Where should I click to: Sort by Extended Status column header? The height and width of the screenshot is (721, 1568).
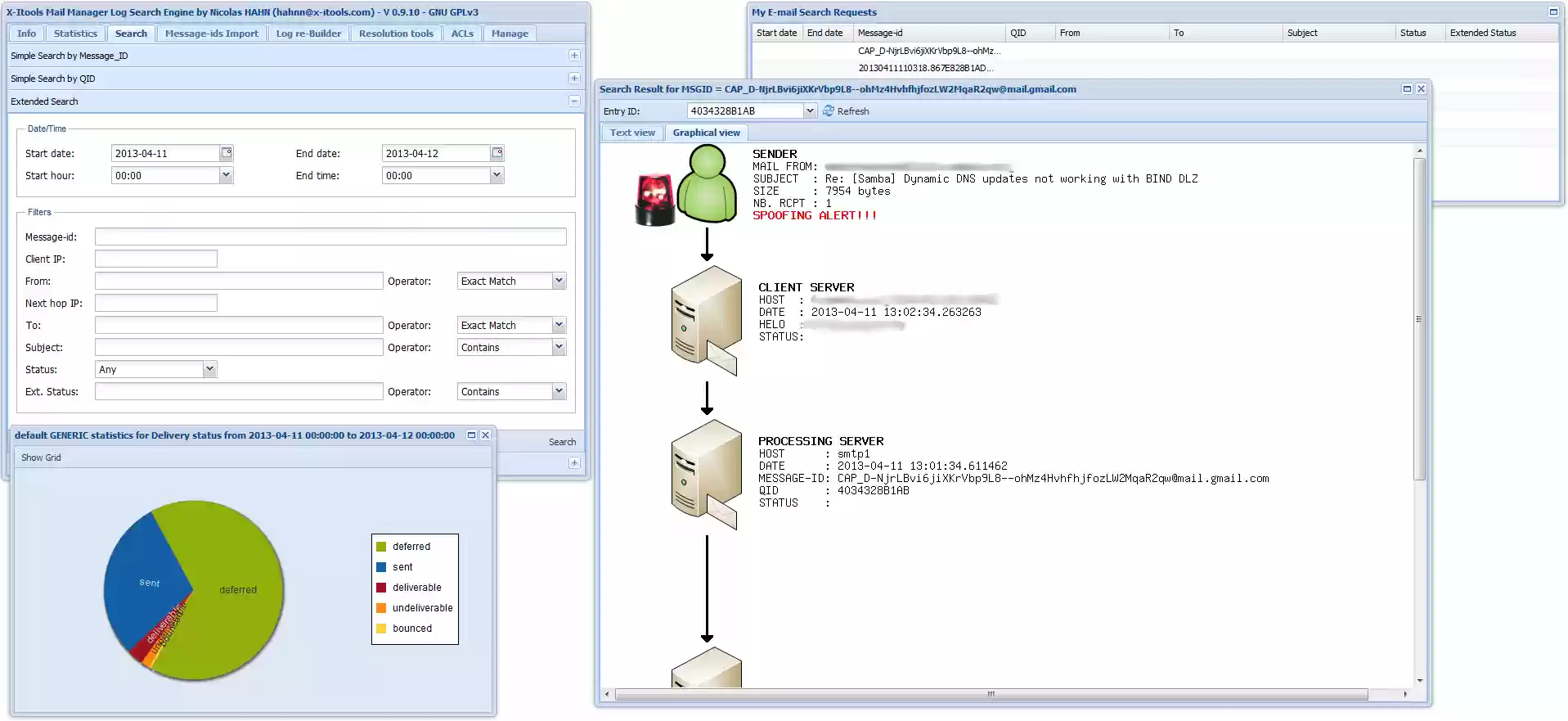[1501, 33]
